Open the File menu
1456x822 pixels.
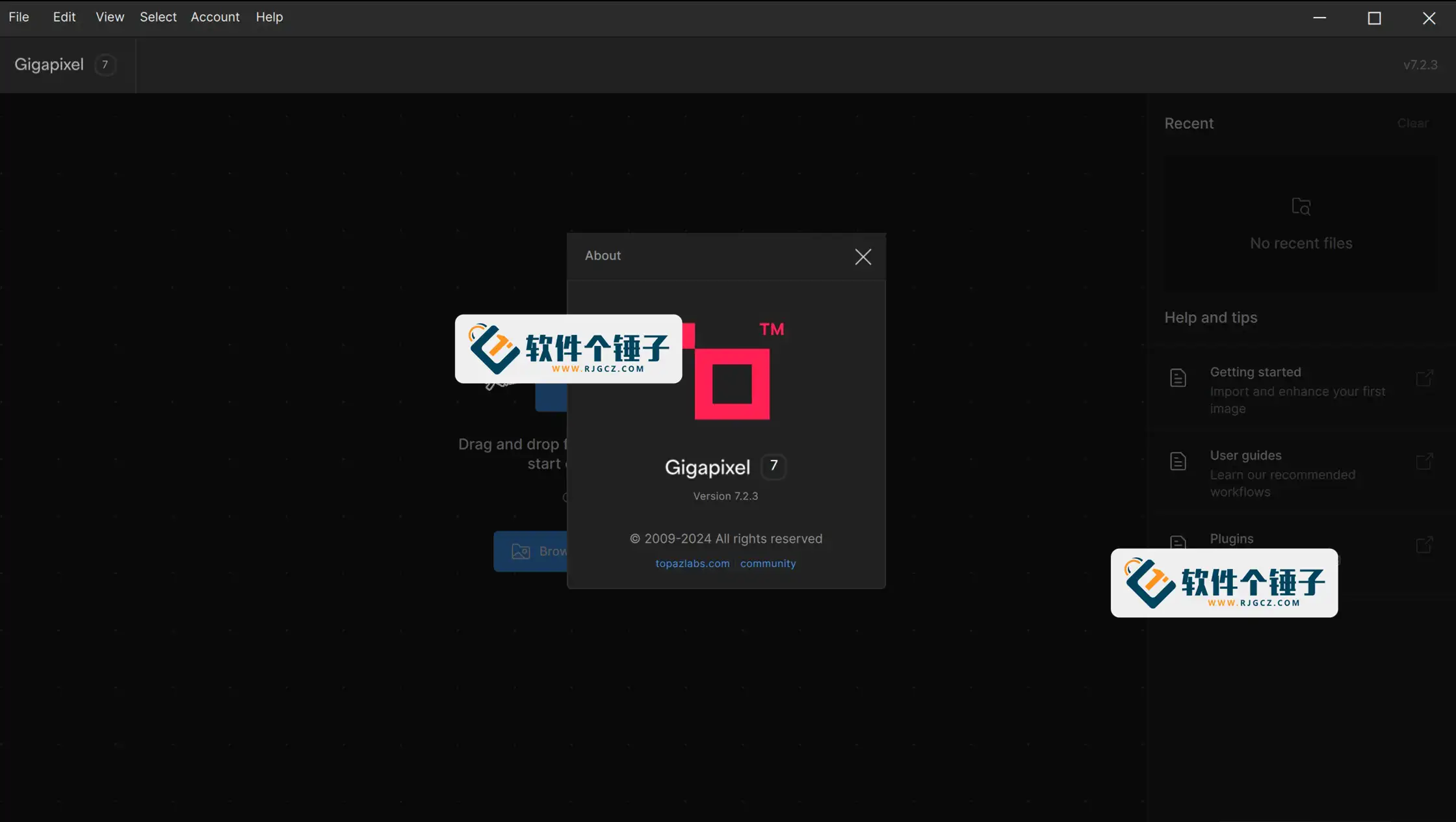point(19,17)
